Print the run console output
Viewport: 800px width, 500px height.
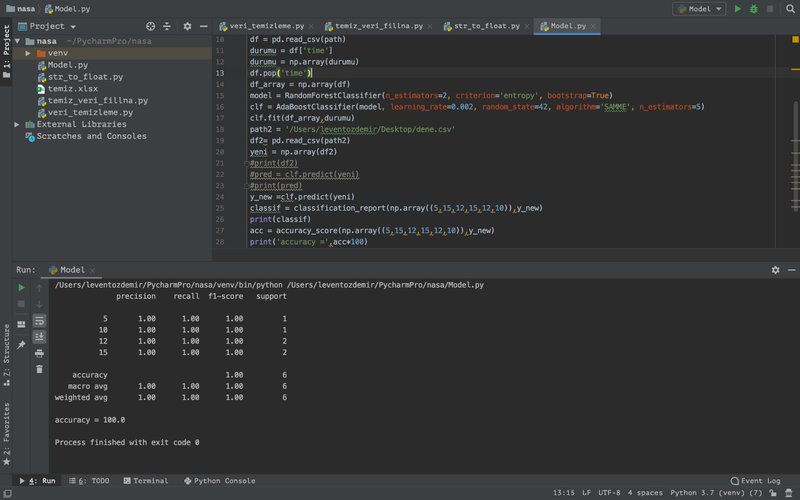[x=39, y=352]
